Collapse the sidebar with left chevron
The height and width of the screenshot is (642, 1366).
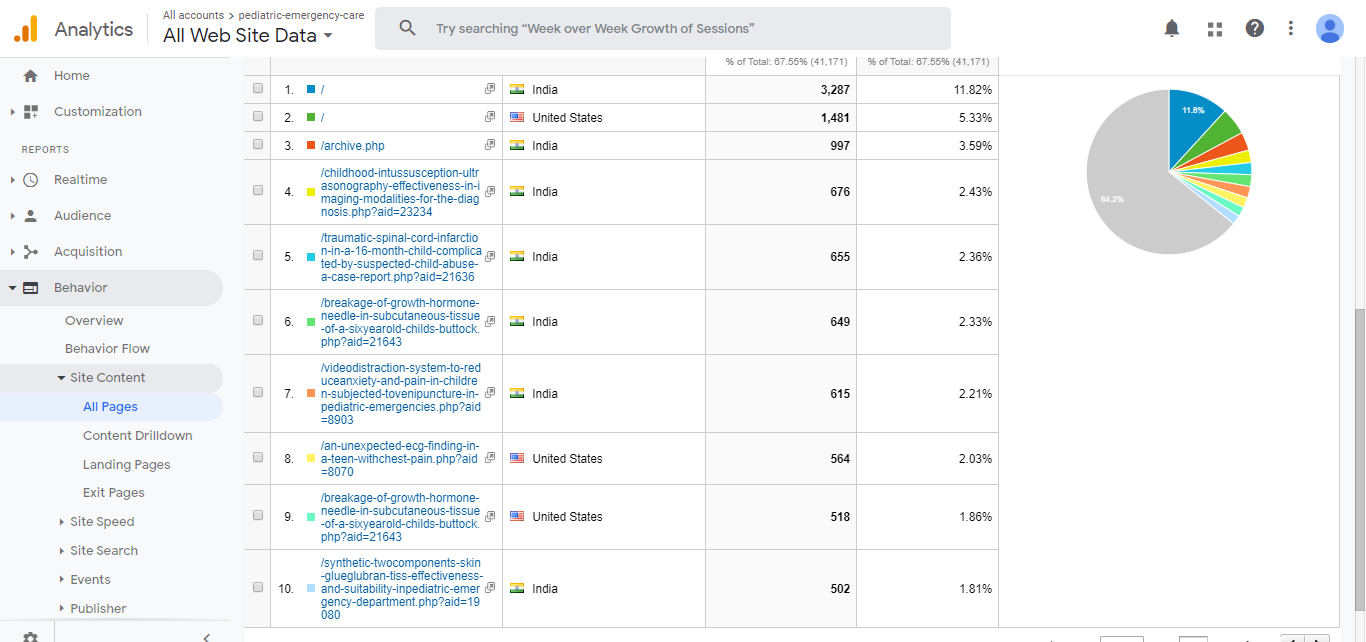pyautogui.click(x=206, y=637)
